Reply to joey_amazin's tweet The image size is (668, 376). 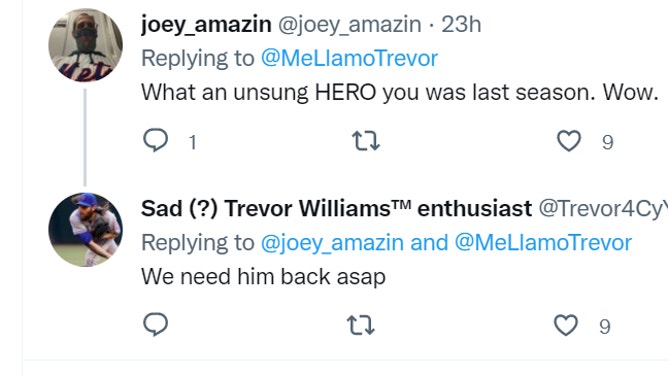[155, 140]
